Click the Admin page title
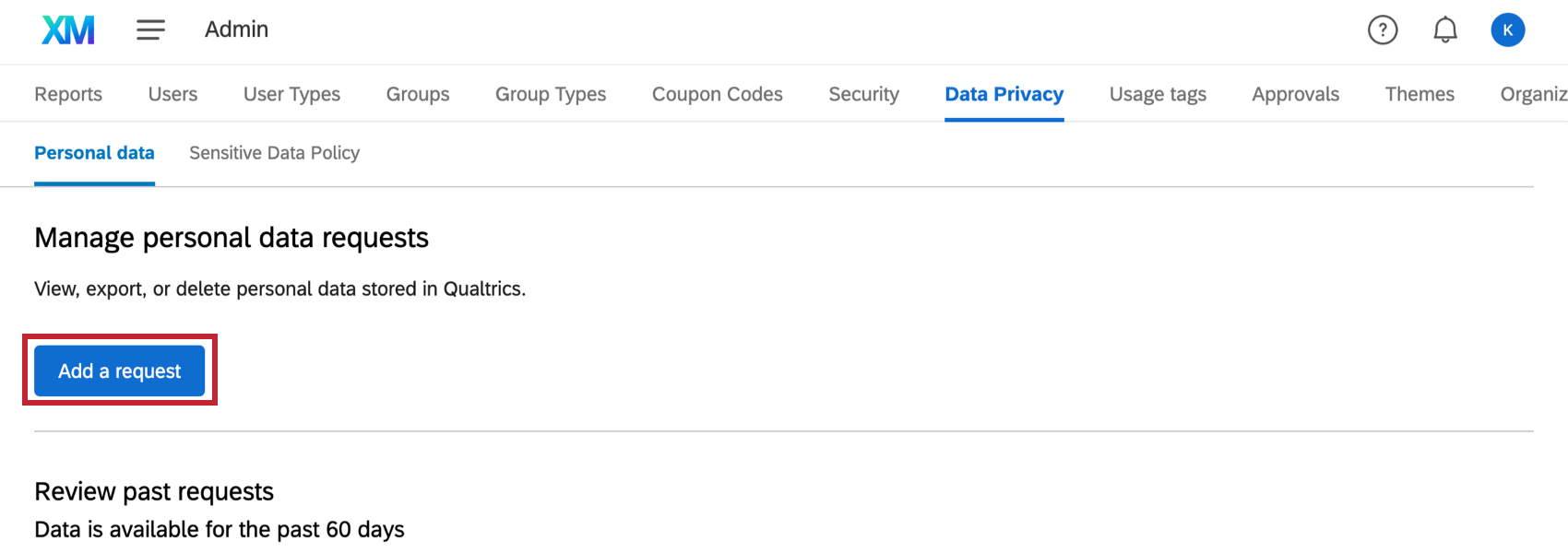Screen dimensions: 1568x553 pyautogui.click(x=236, y=29)
